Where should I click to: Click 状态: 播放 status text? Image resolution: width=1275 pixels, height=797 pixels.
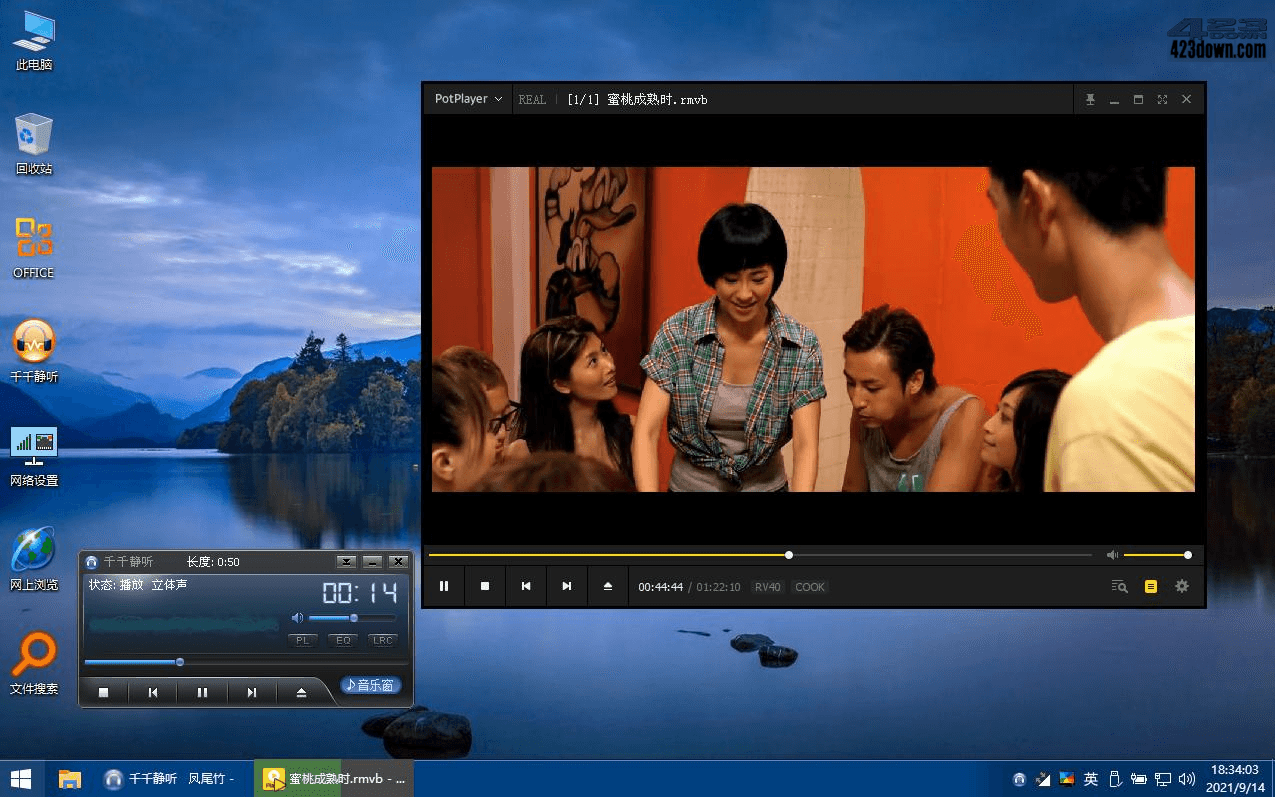[x=116, y=585]
